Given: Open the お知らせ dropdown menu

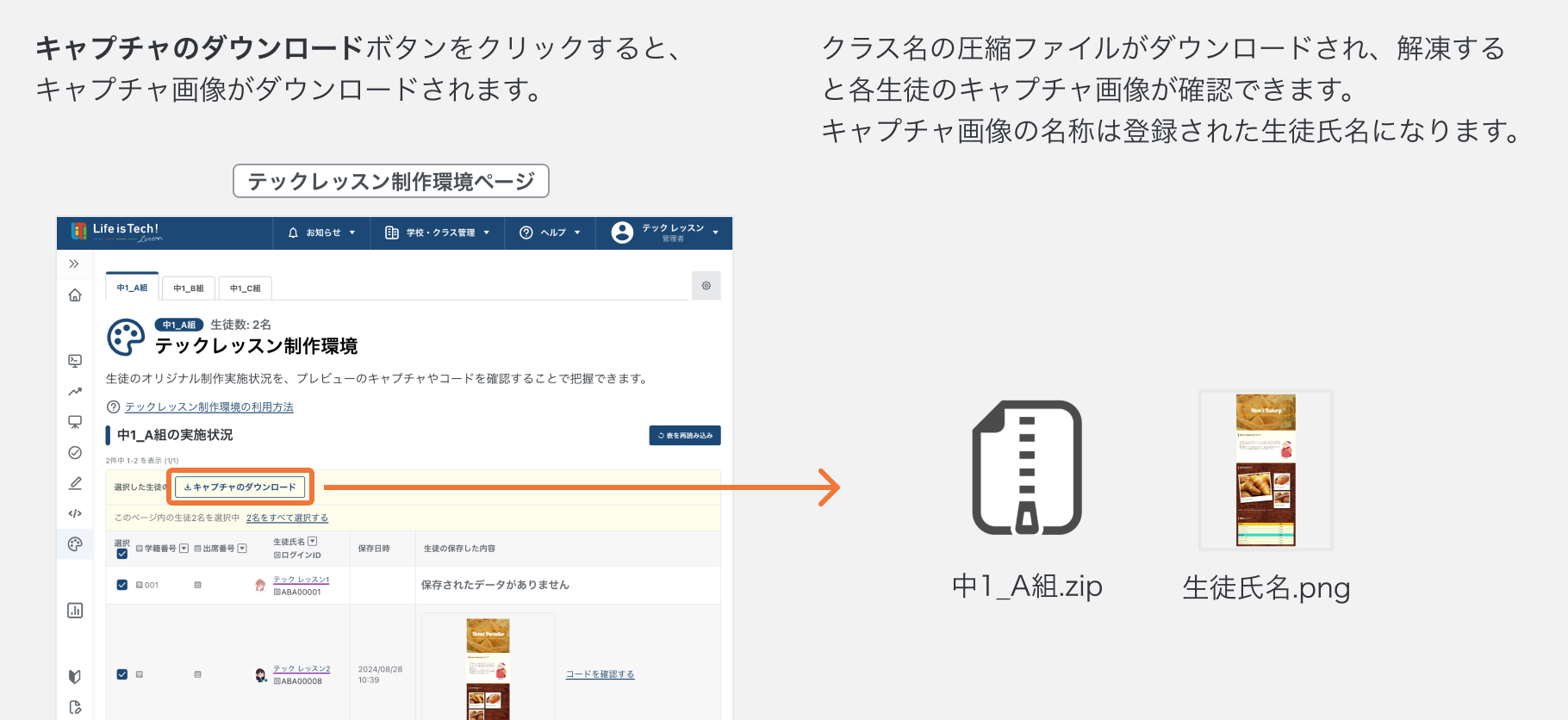Looking at the screenshot, I should coord(322,233).
